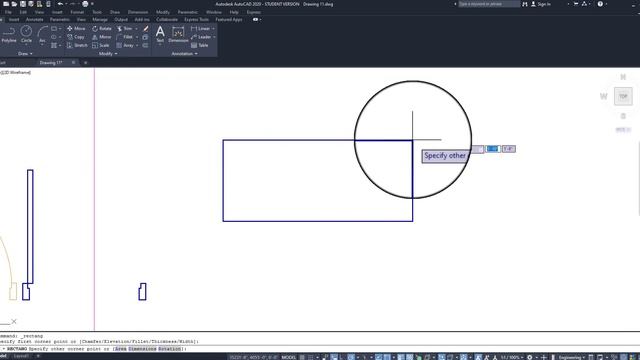Toggle snap mode in status bar

pos(311,357)
